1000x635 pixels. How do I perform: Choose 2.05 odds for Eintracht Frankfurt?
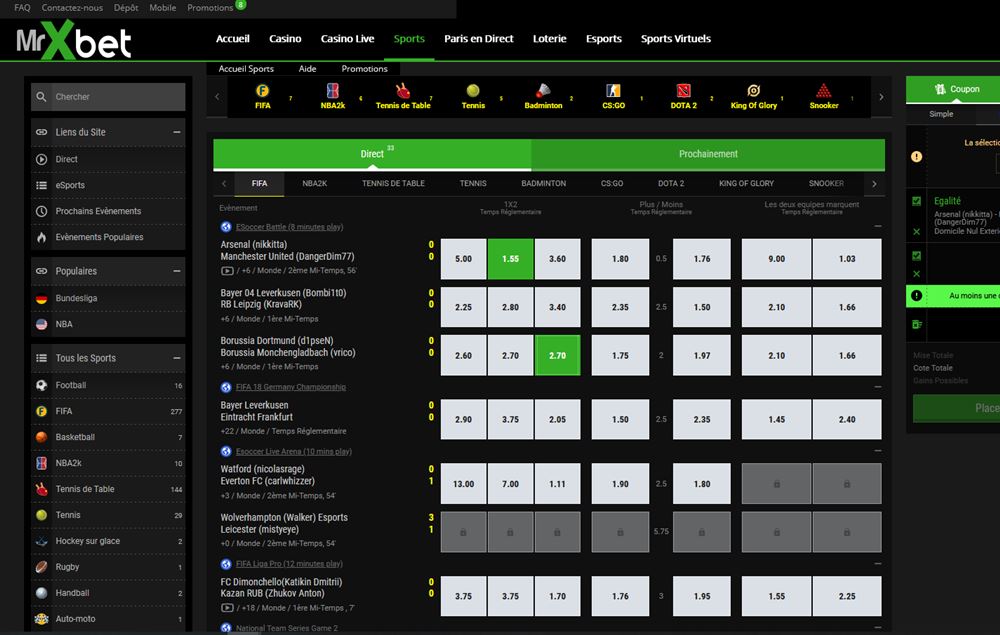tap(557, 420)
